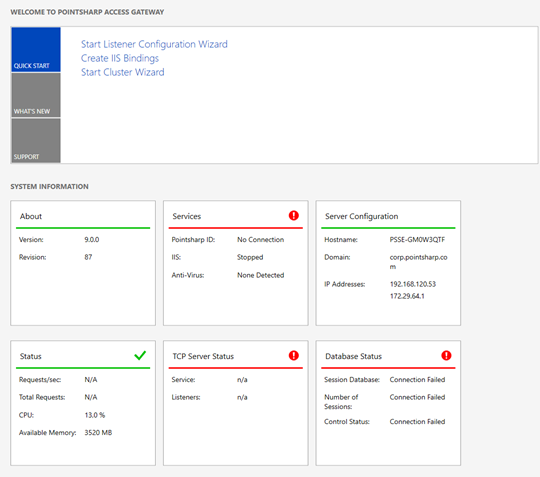Select IP address 192.168.120.53
Screen dimensions: 540x477
[x=413, y=284]
